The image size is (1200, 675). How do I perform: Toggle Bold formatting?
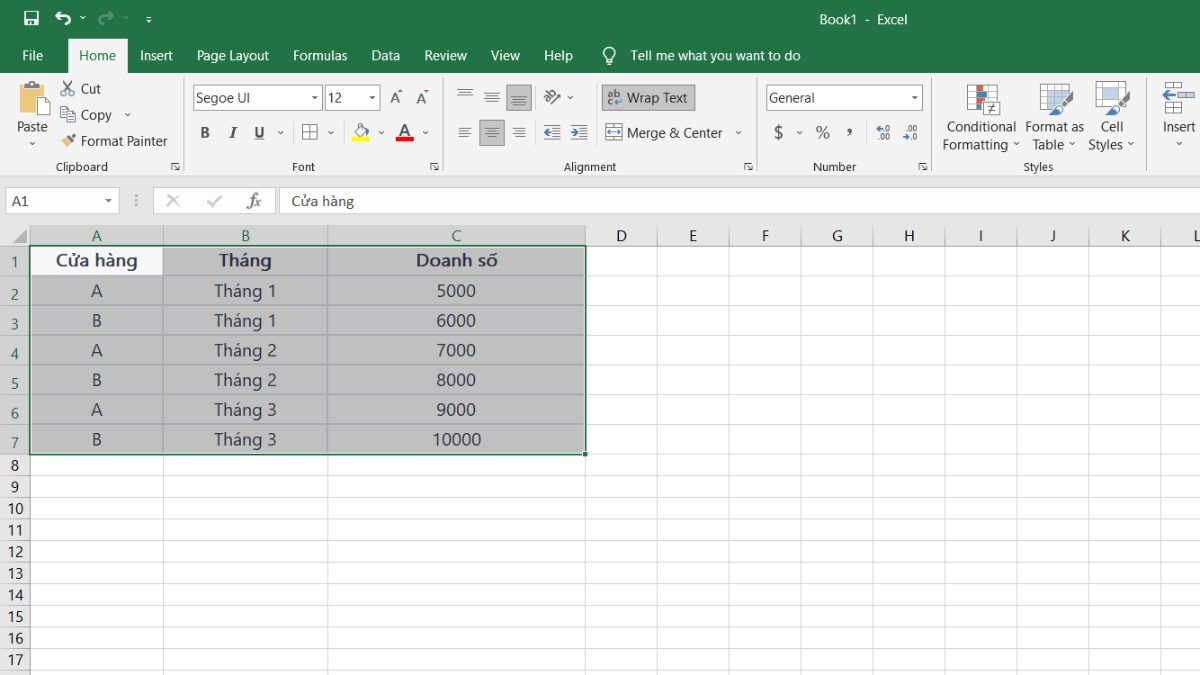205,133
